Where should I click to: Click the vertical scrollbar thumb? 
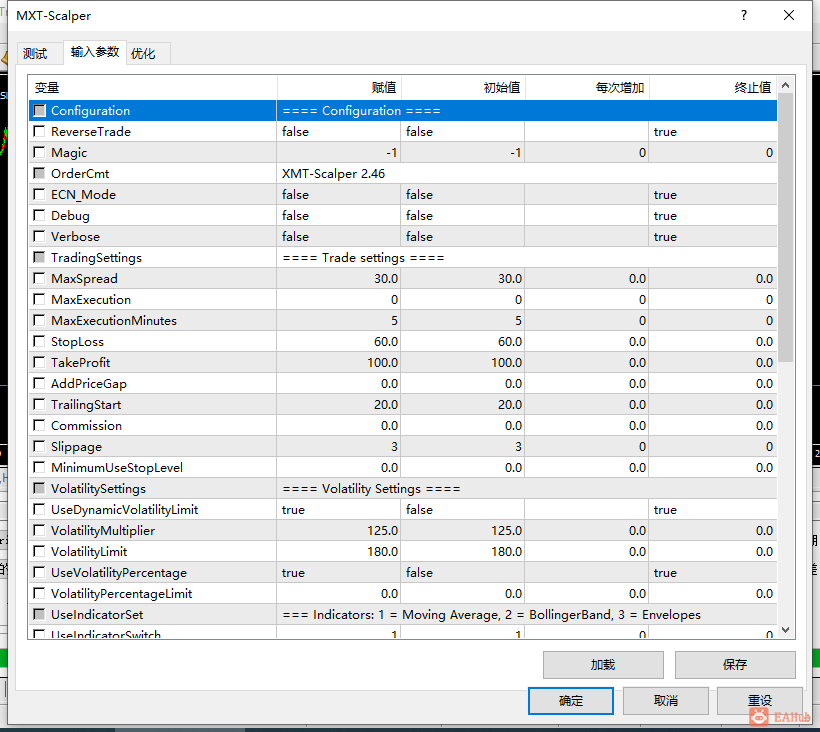pos(785,227)
